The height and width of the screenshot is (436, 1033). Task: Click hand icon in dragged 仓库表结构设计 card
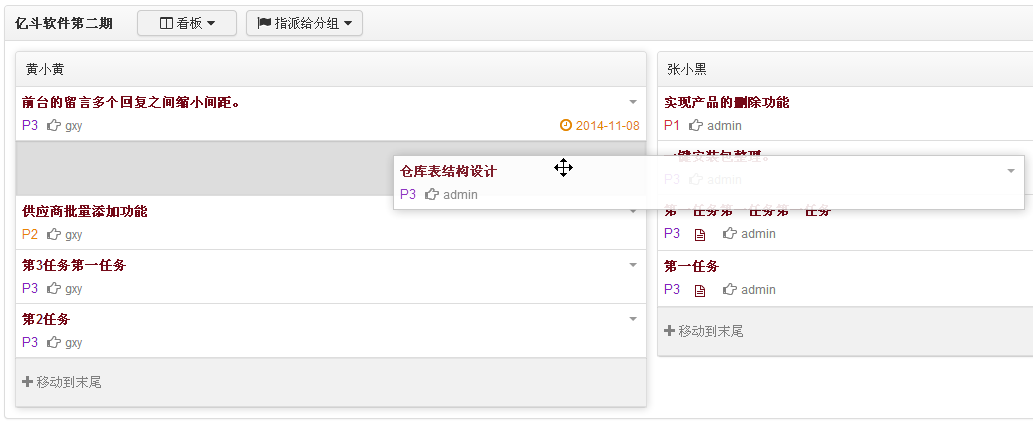click(x=432, y=194)
